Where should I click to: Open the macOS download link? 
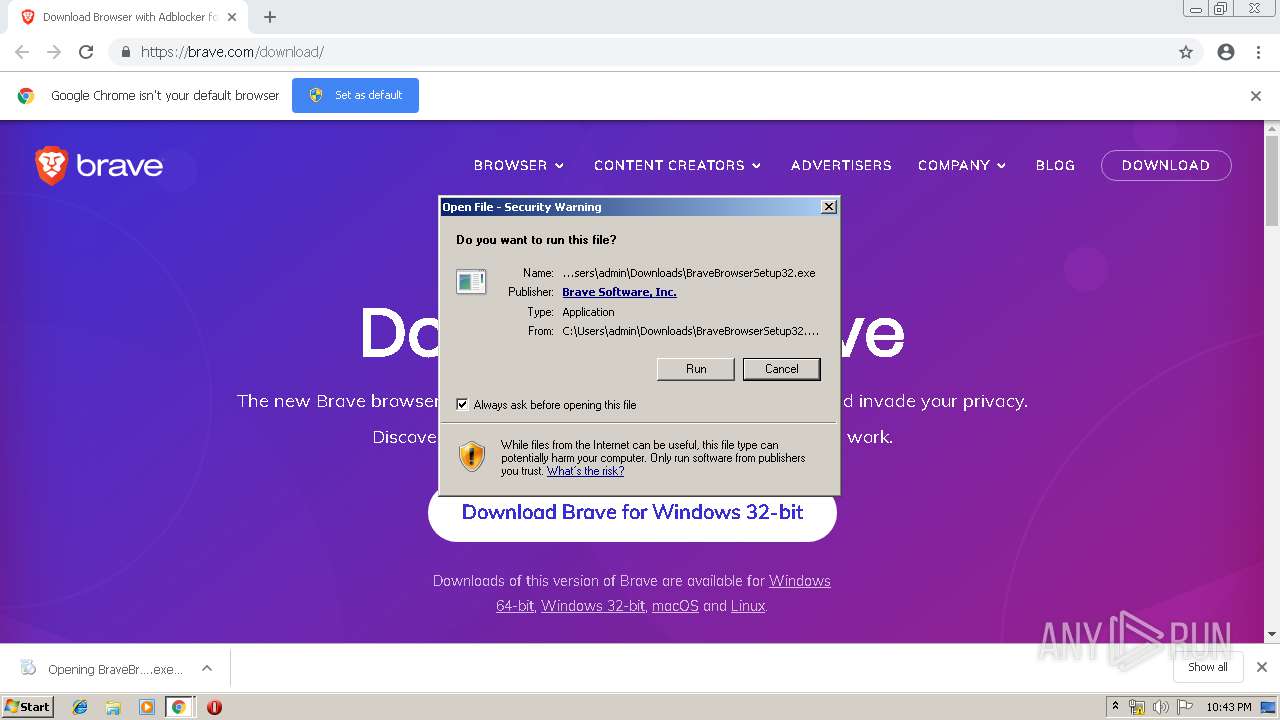[x=675, y=606]
